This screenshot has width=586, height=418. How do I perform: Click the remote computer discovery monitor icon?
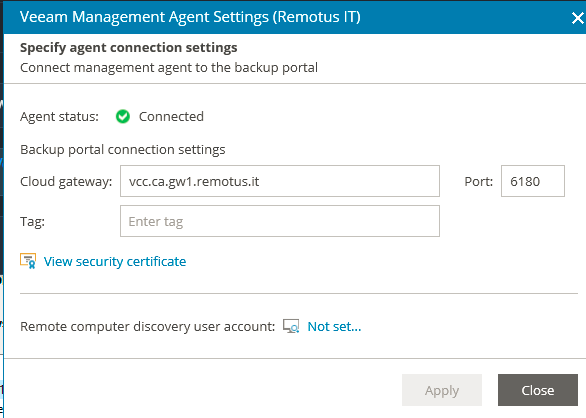point(291,326)
